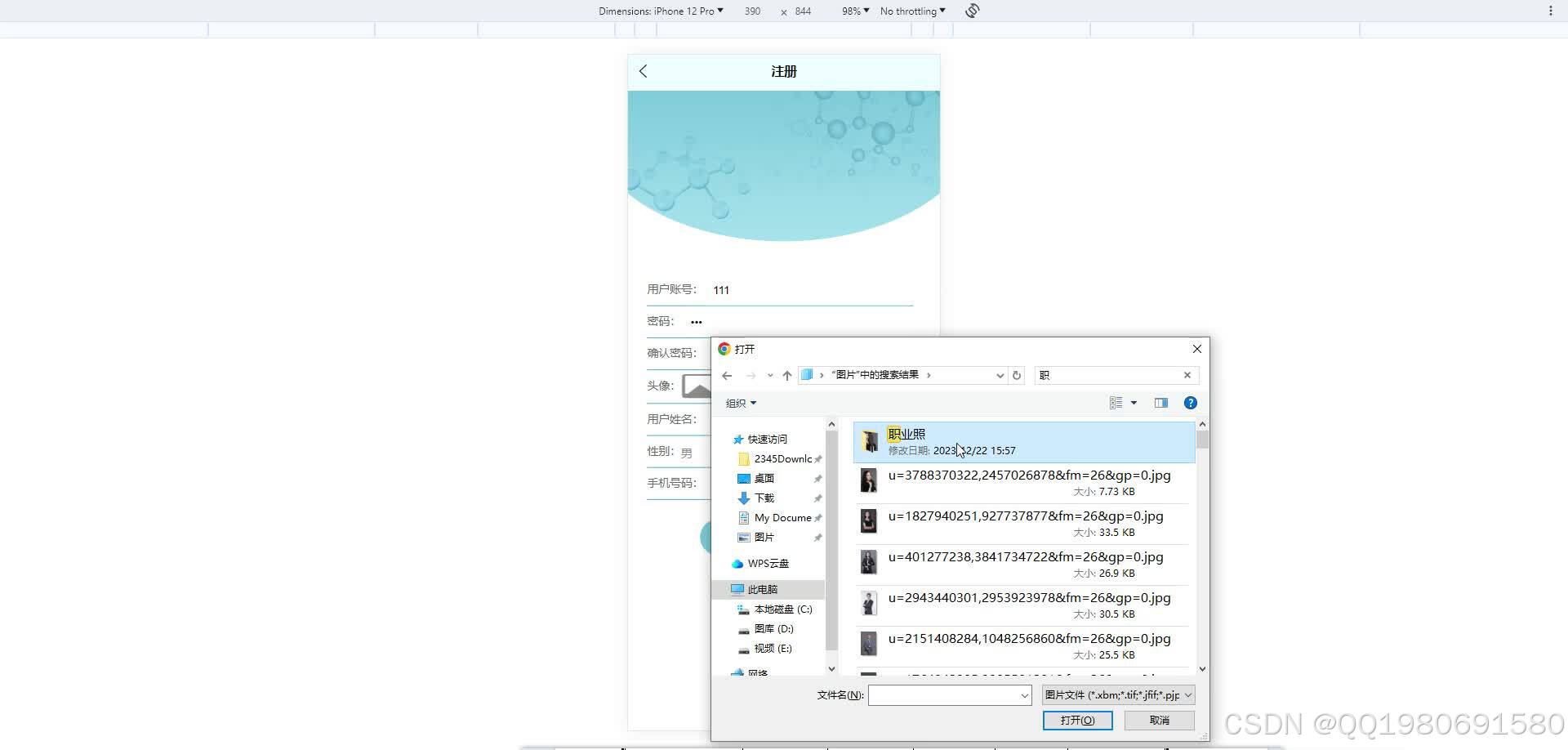Click the 打开(O) button to open the file

(x=1077, y=720)
